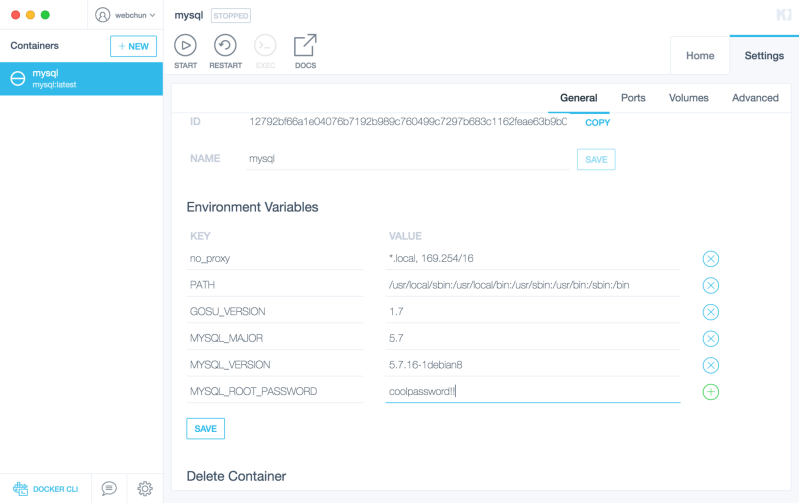Save the container name
Image resolution: width=799 pixels, height=503 pixels.
tap(596, 160)
